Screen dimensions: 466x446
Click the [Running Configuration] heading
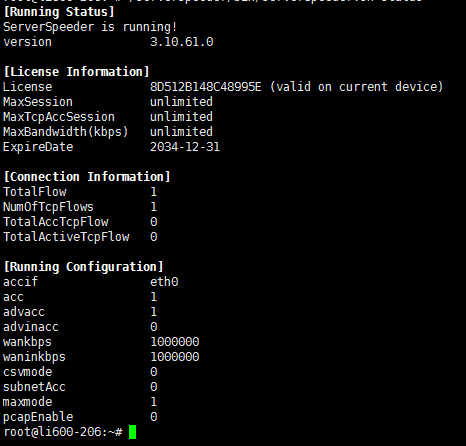click(x=83, y=267)
